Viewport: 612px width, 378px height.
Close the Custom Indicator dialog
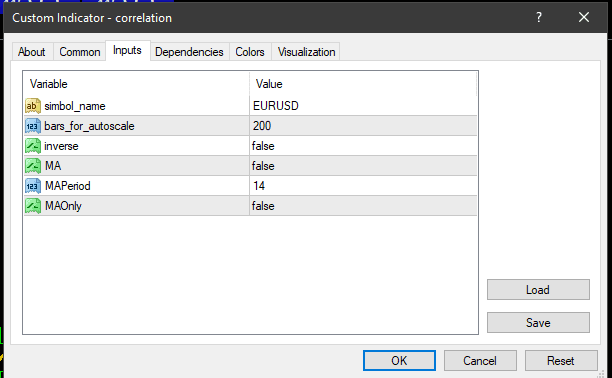pos(584,17)
